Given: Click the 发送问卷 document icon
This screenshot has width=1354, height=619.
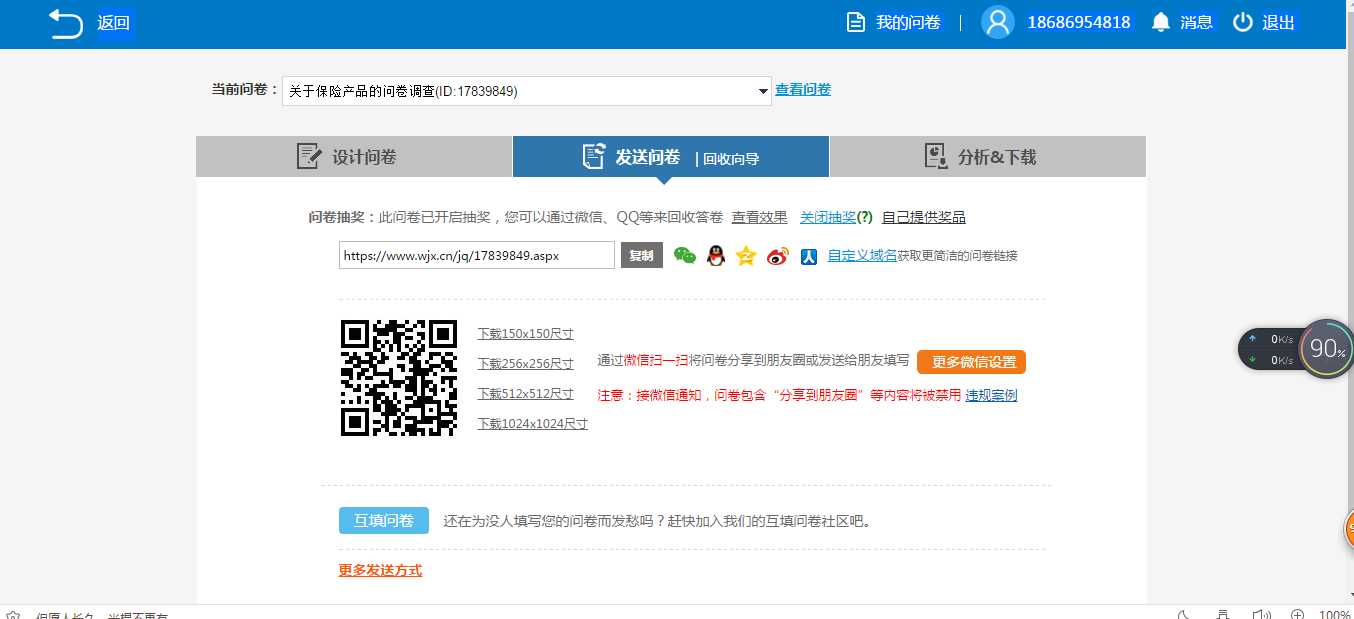Looking at the screenshot, I should pyautogui.click(x=594, y=156).
